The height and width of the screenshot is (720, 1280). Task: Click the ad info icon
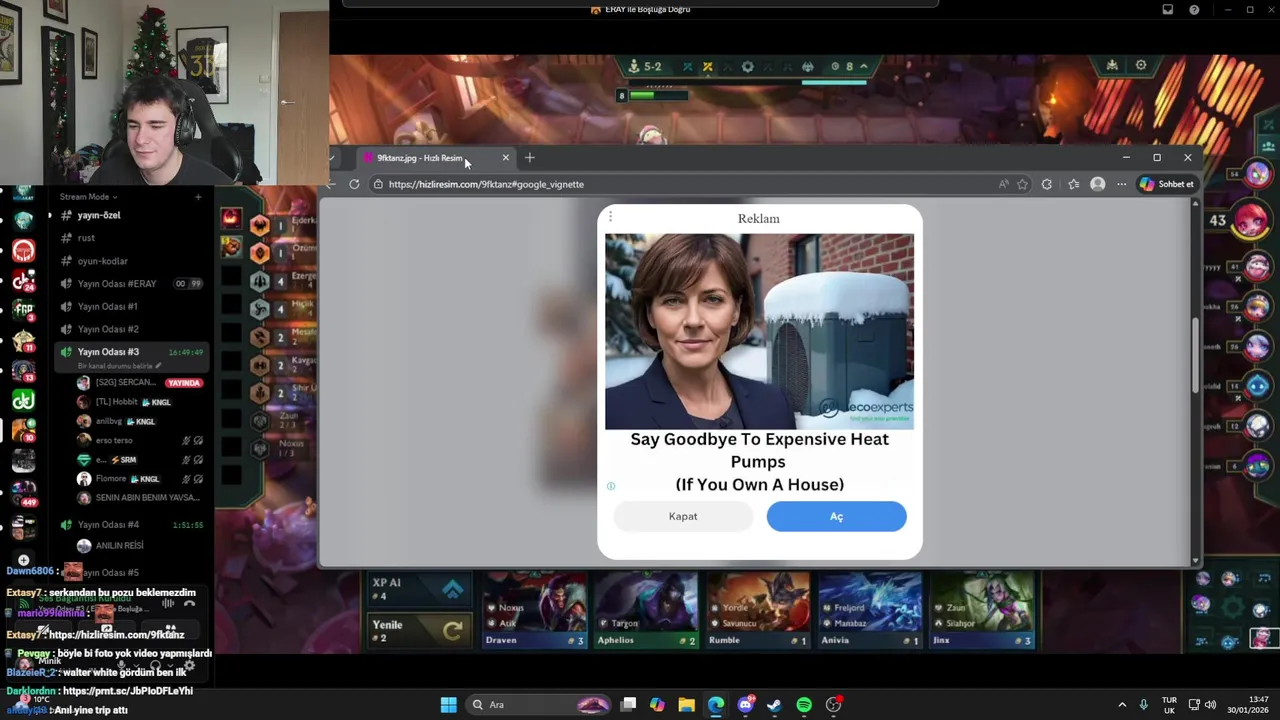coord(611,486)
